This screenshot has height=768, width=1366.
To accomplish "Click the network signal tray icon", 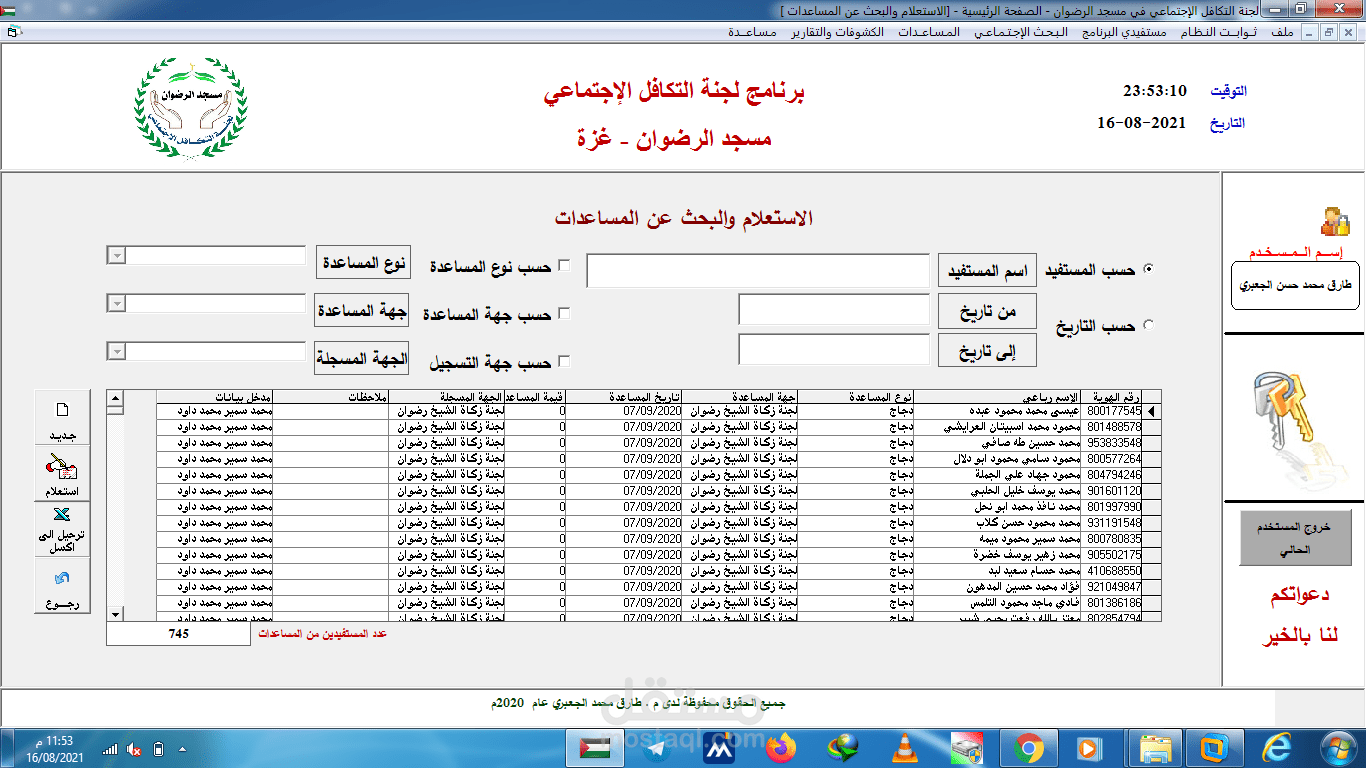I will (x=110, y=749).
